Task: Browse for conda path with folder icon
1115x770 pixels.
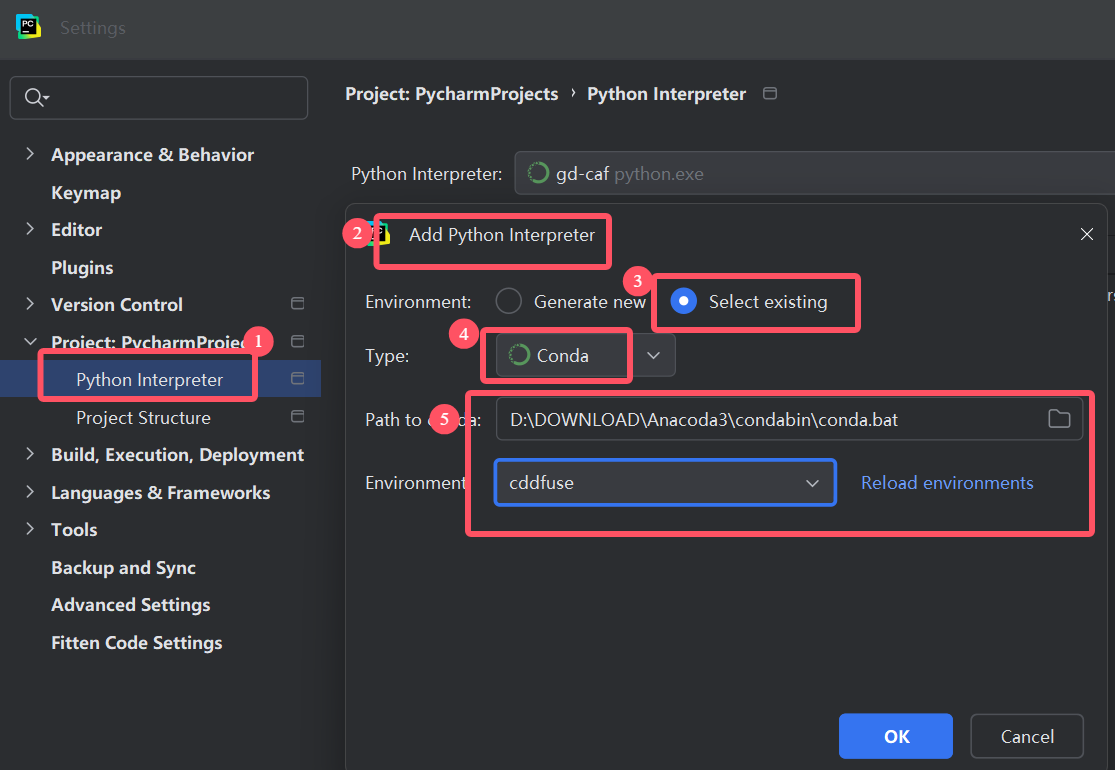Action: click(x=1059, y=419)
